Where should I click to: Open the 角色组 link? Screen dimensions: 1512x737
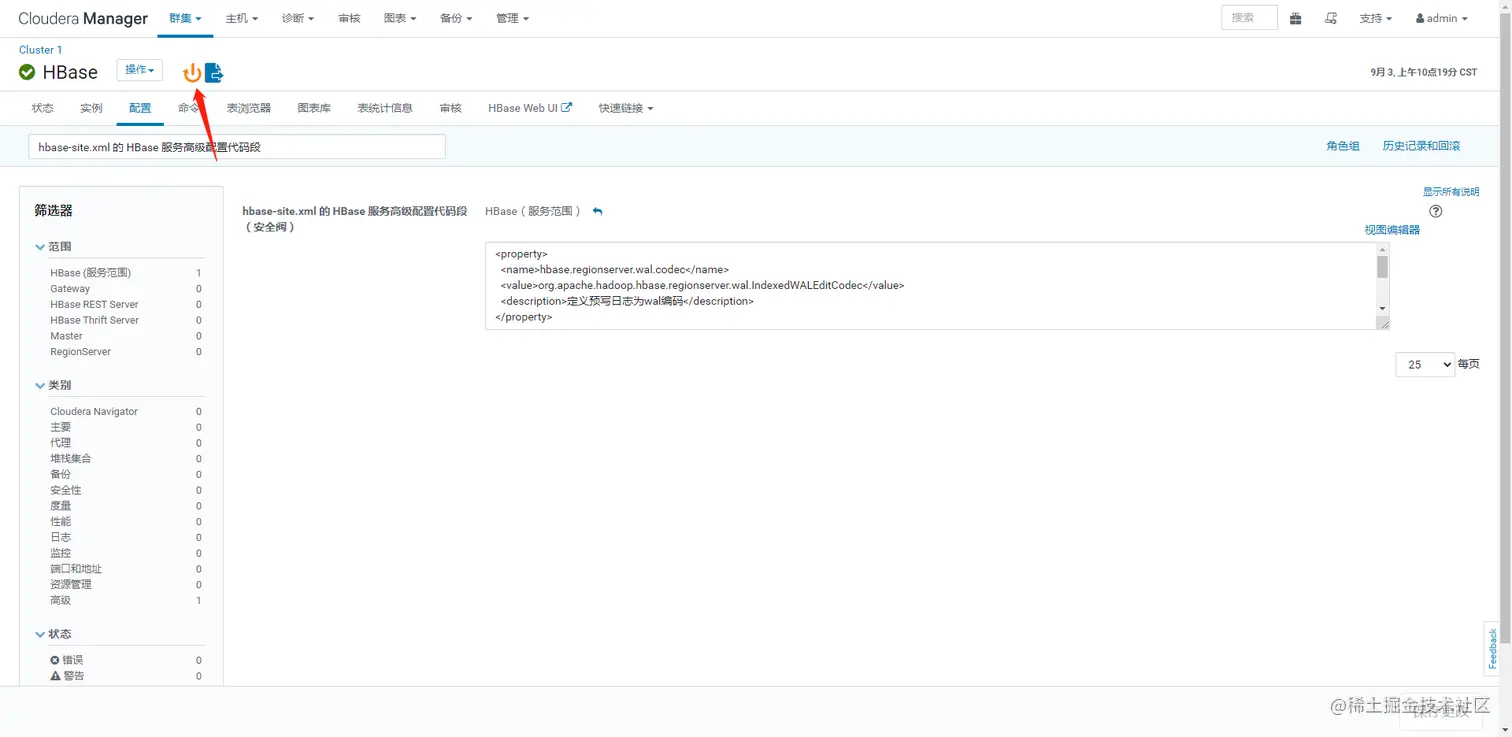(1343, 146)
